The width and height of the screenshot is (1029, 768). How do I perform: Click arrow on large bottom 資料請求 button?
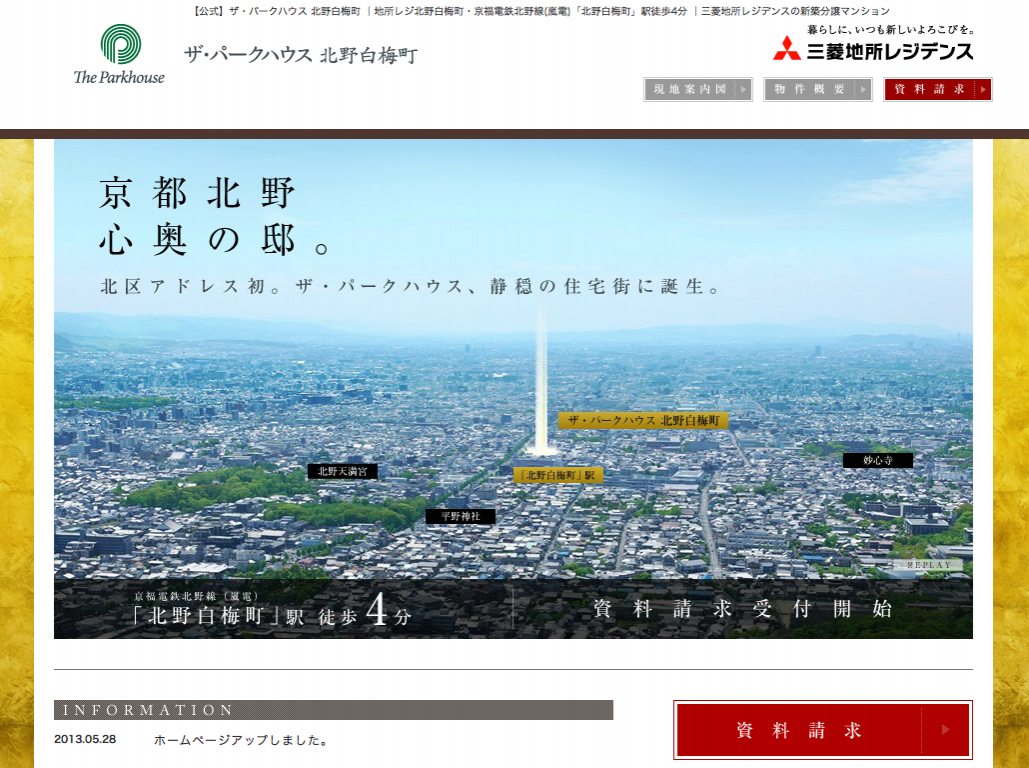point(945,730)
